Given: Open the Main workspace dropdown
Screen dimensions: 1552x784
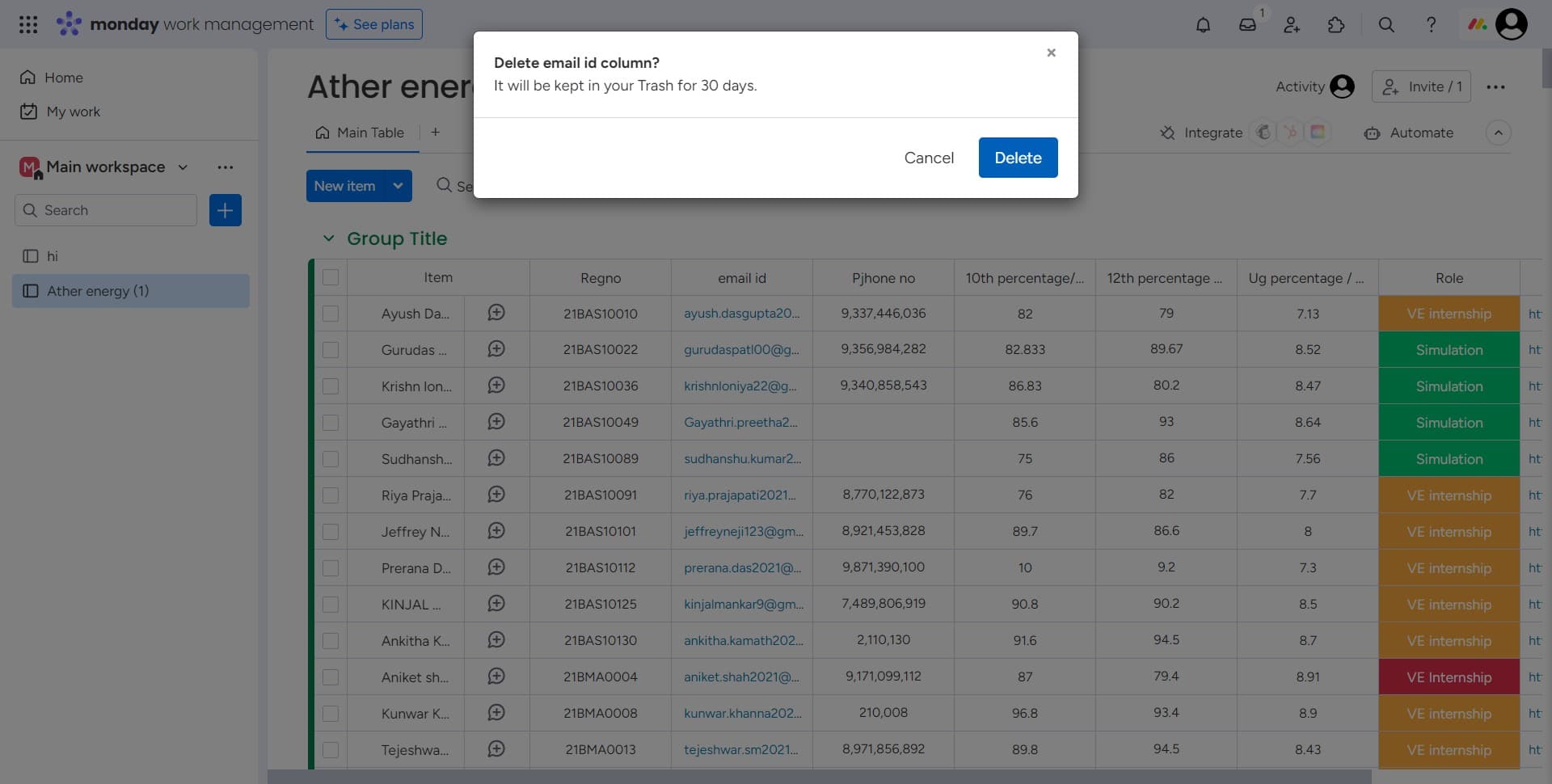Looking at the screenshot, I should [x=182, y=167].
